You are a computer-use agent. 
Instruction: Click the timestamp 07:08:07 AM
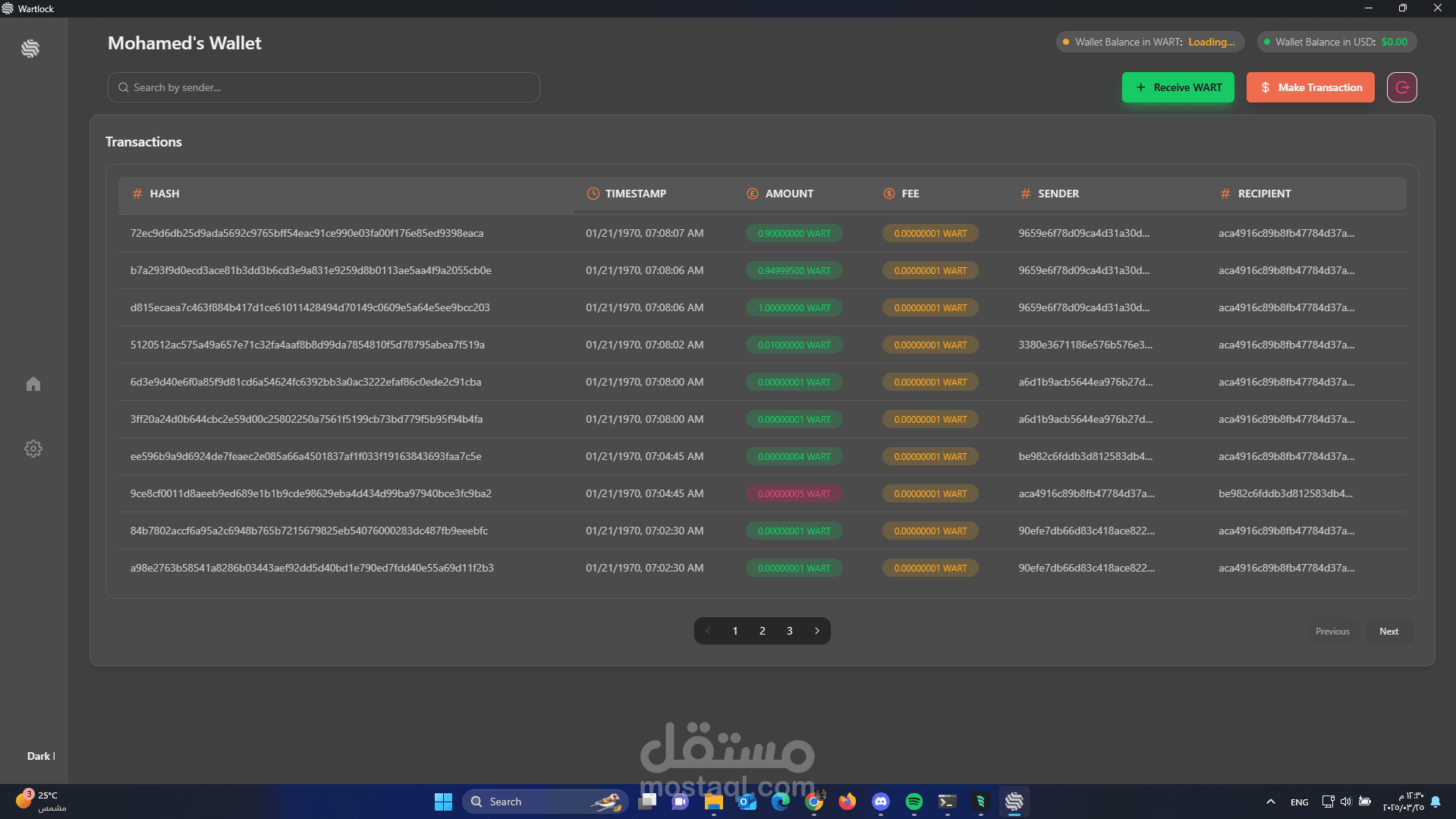click(x=644, y=233)
